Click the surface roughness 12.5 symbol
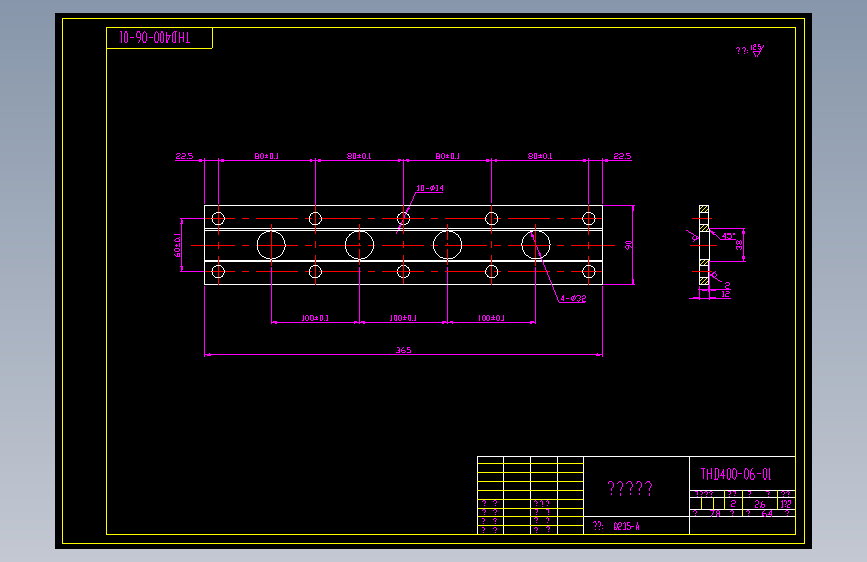Viewport: 867px width, 562px height. point(756,50)
